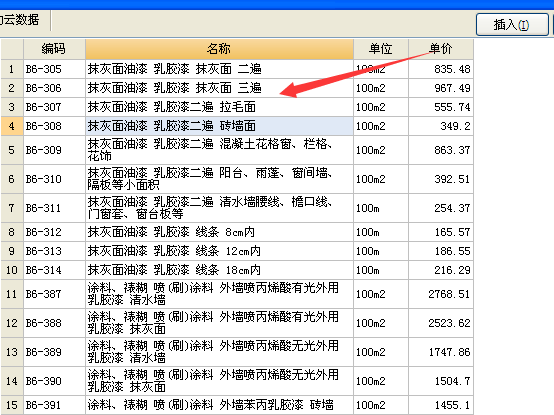
Task: Select code cell B6-310
Action: [54, 179]
